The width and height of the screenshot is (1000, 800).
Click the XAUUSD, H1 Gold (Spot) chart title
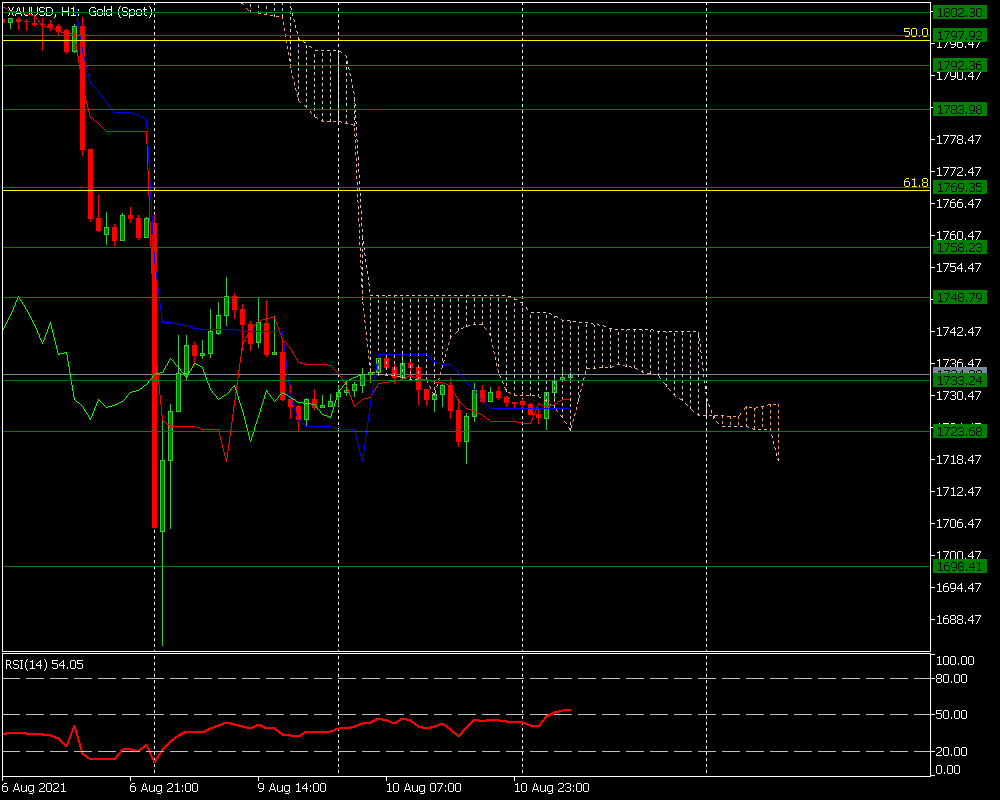point(80,11)
